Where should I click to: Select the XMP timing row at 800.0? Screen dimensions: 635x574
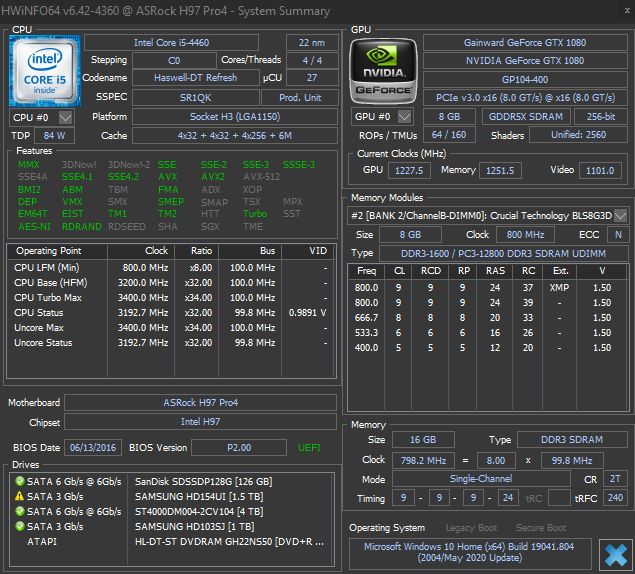point(489,288)
